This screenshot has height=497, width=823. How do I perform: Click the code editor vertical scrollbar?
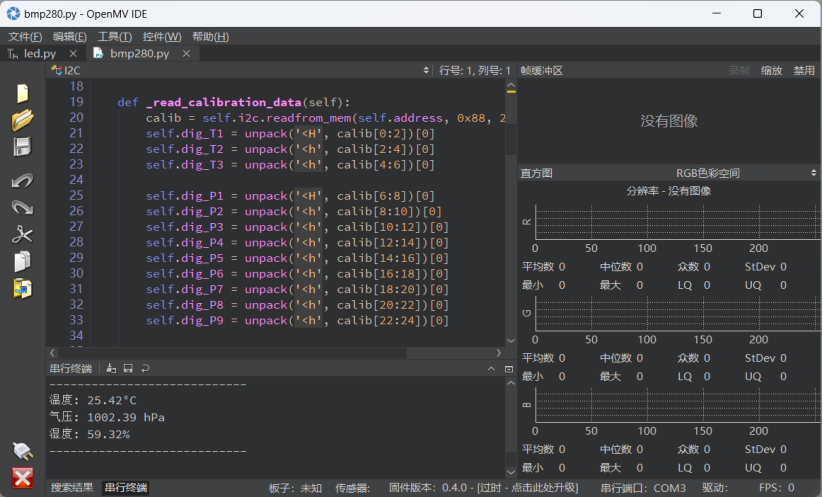[x=511, y=213]
